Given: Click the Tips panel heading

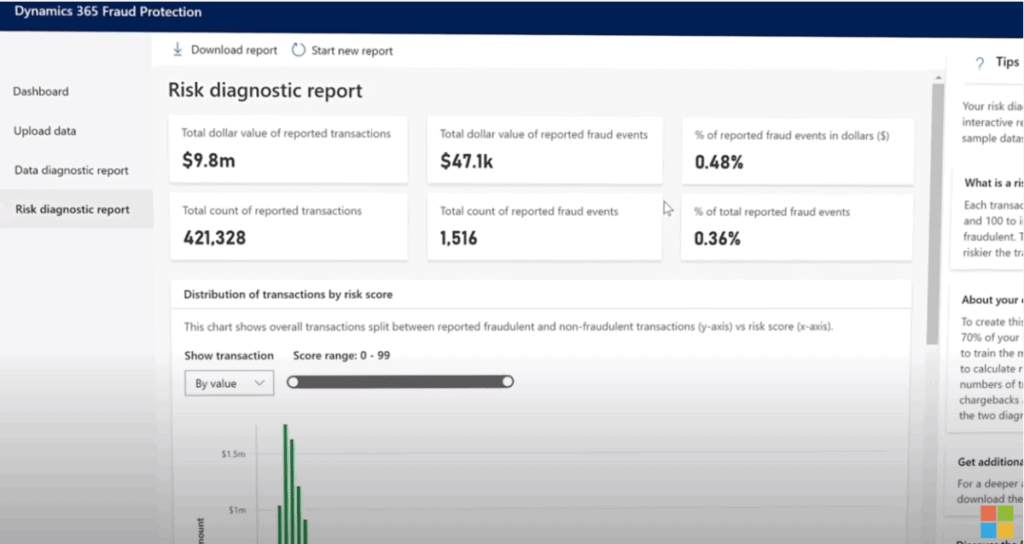Looking at the screenshot, I should (1008, 62).
